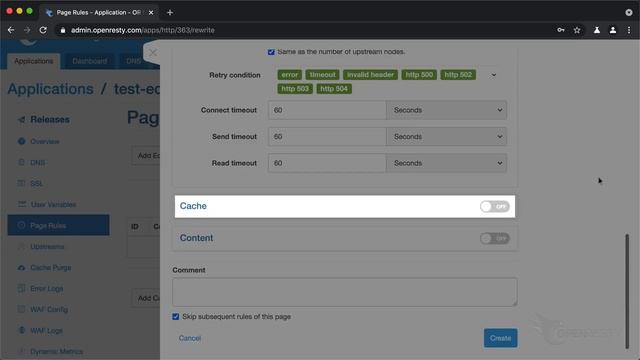Open a new browser tab
Viewport: 640px width, 360px height.
(170, 13)
